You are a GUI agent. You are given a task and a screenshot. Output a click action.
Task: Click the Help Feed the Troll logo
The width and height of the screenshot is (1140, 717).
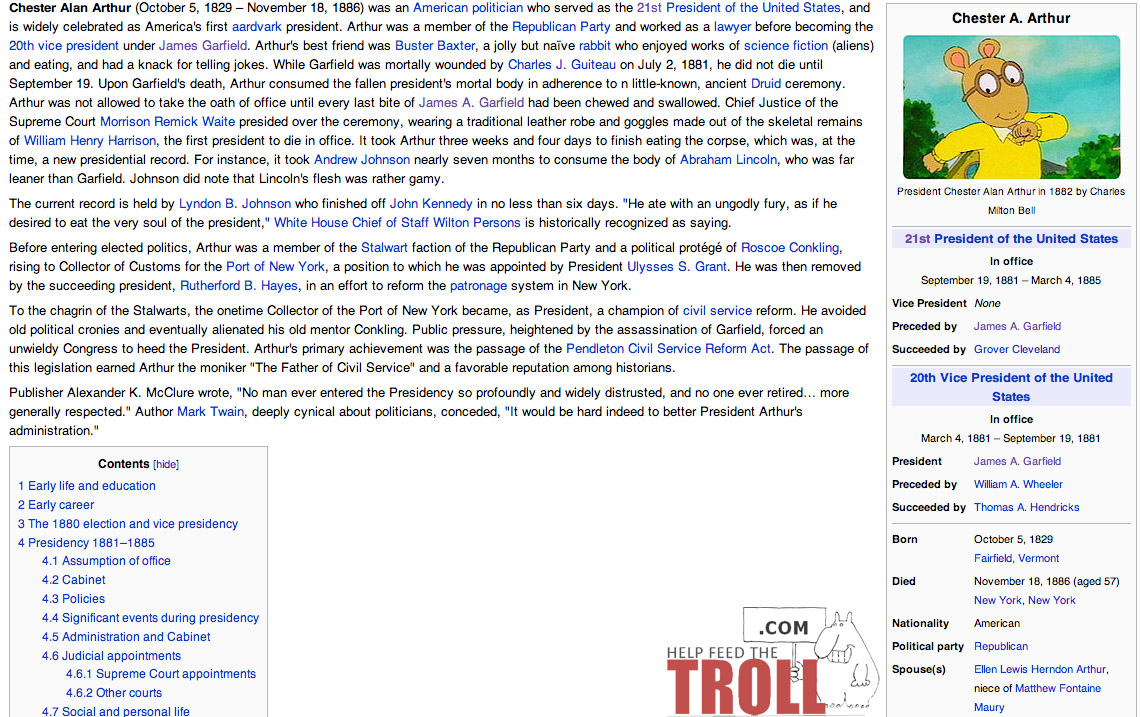pyautogui.click(x=759, y=665)
